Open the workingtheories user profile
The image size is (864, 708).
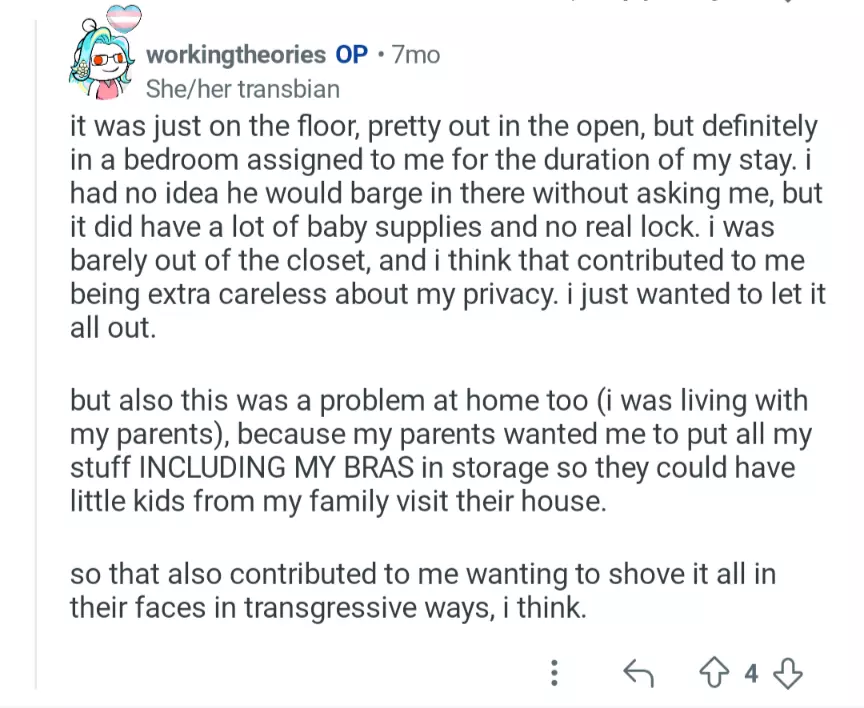236,54
